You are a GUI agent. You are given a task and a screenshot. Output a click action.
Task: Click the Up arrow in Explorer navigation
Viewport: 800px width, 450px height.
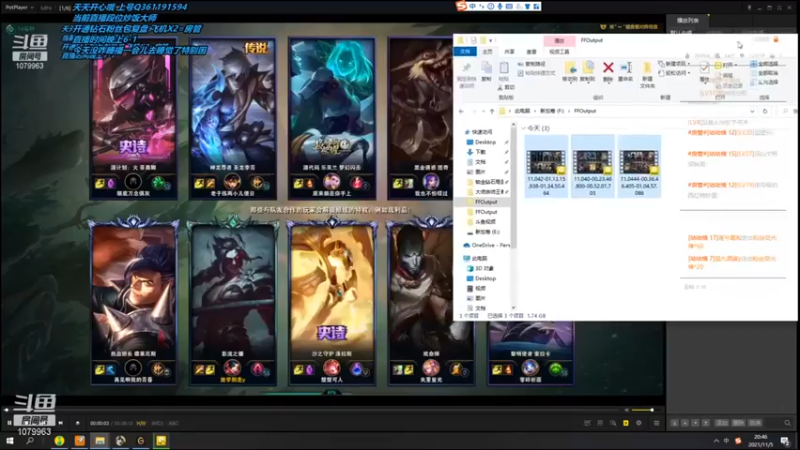point(492,111)
